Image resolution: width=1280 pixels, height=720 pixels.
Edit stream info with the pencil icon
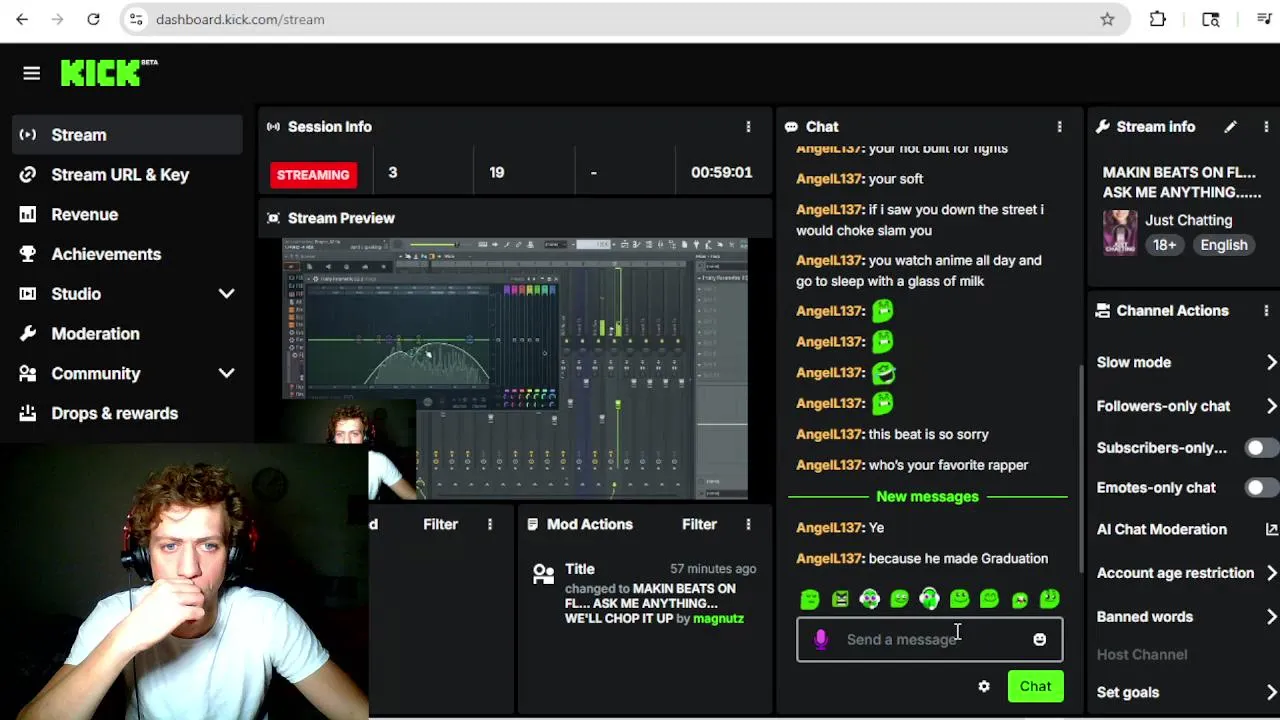[1230, 127]
